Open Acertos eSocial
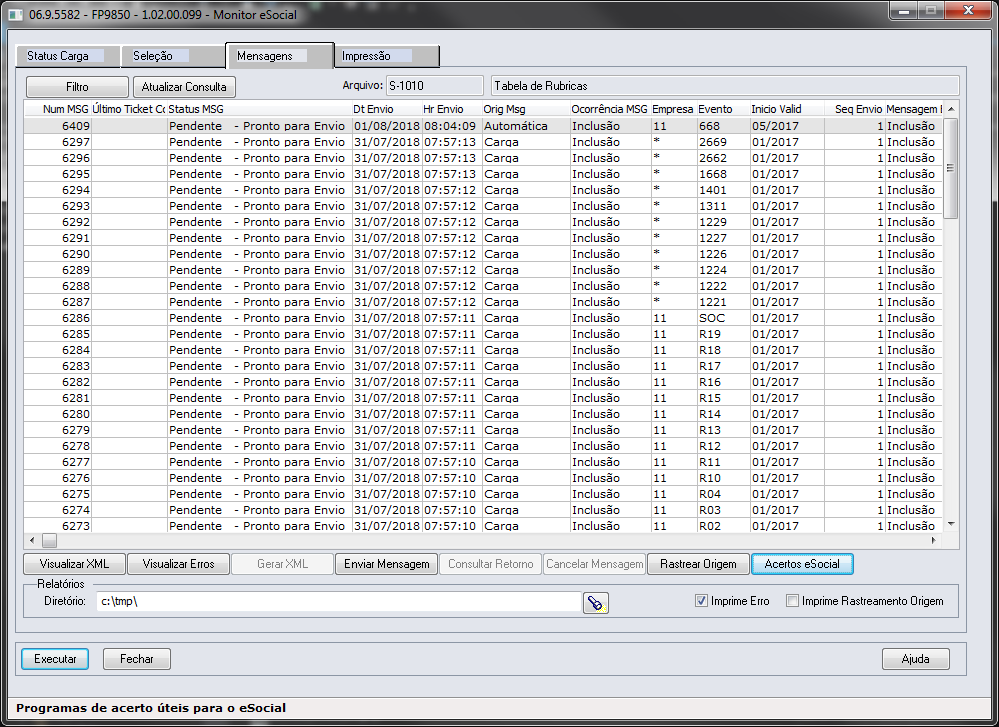Screen dimensions: 999x727 802,564
